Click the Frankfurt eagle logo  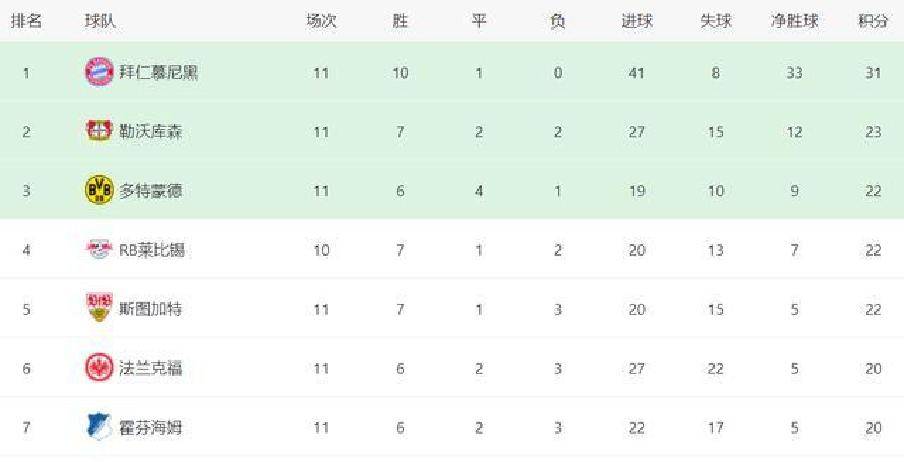tap(100, 368)
